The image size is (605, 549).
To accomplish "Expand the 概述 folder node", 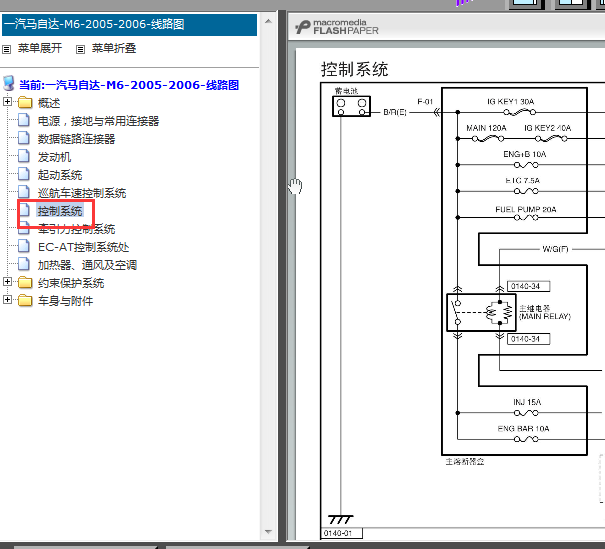I will point(8,102).
